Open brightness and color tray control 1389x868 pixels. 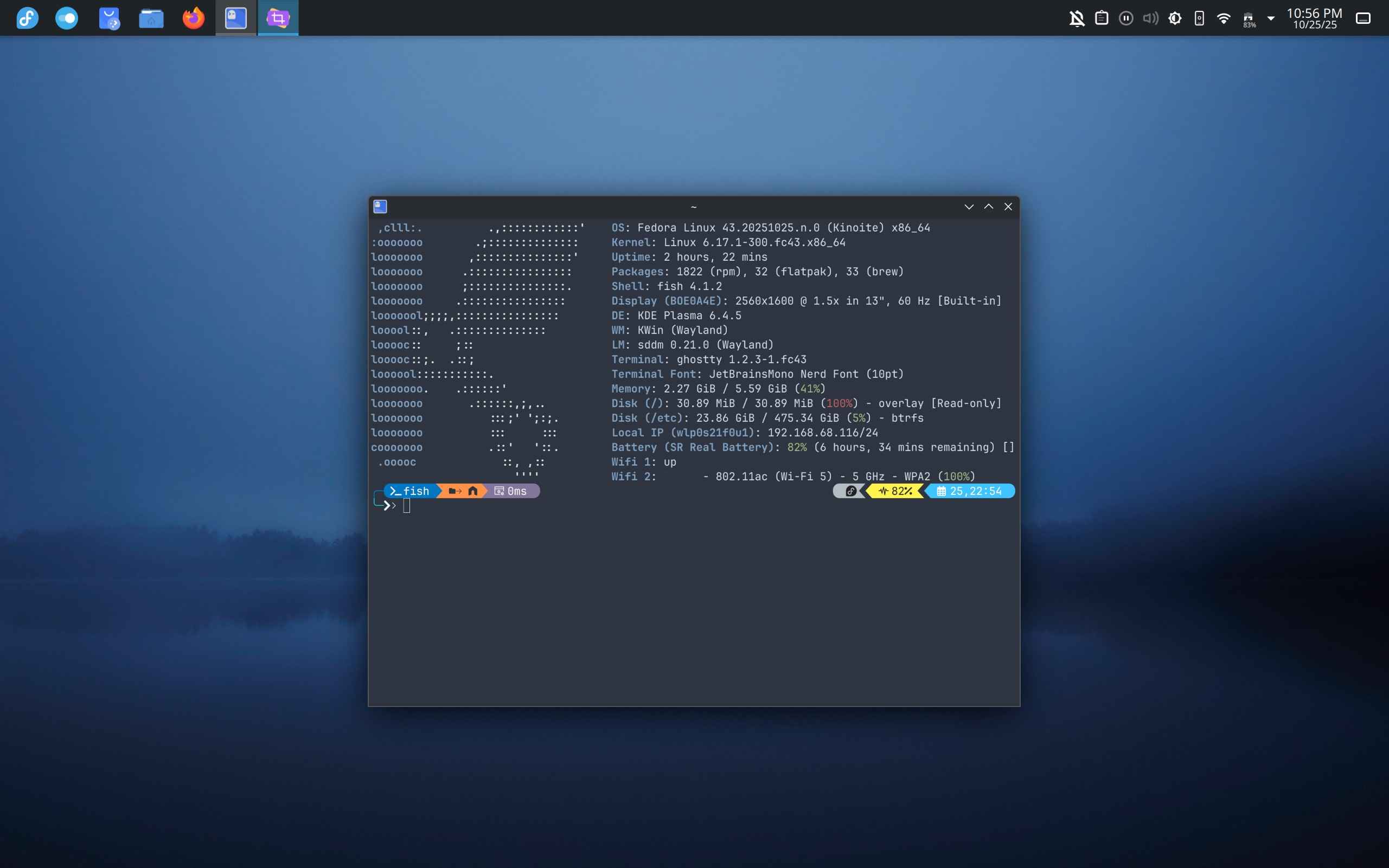point(1175,18)
